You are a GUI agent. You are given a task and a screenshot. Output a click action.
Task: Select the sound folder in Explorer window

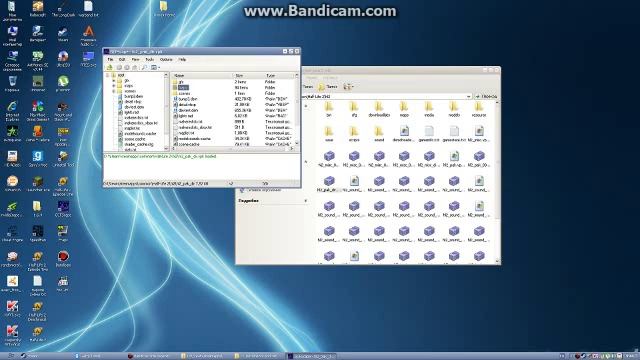point(379,134)
